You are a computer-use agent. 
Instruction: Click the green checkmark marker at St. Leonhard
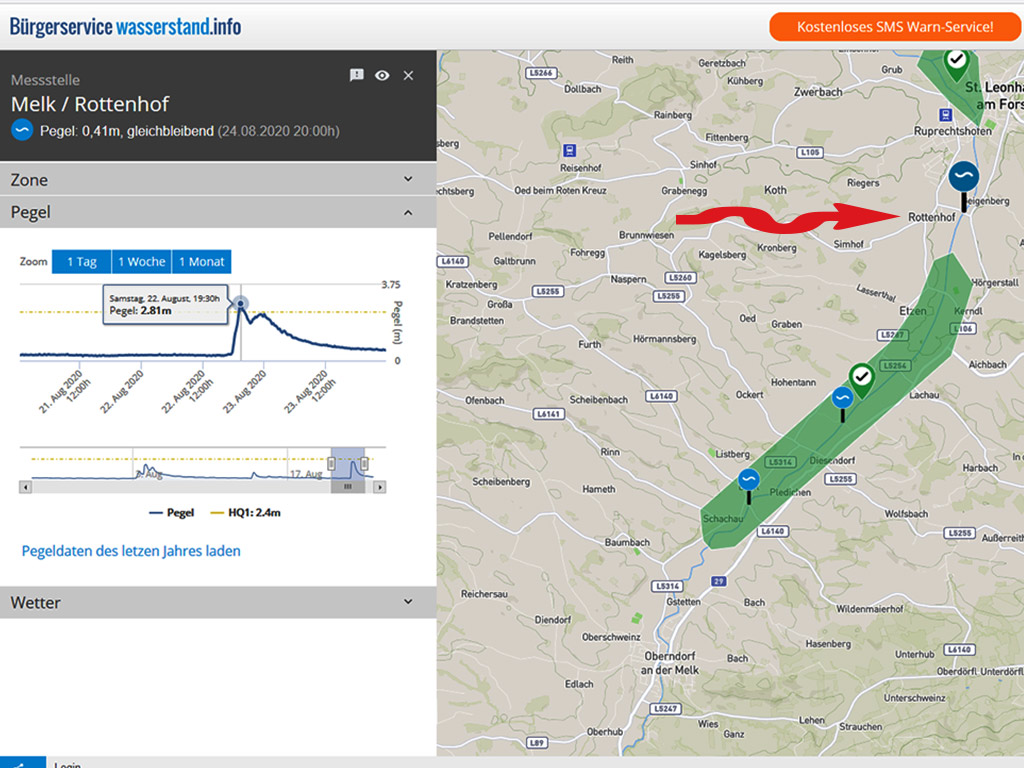956,62
